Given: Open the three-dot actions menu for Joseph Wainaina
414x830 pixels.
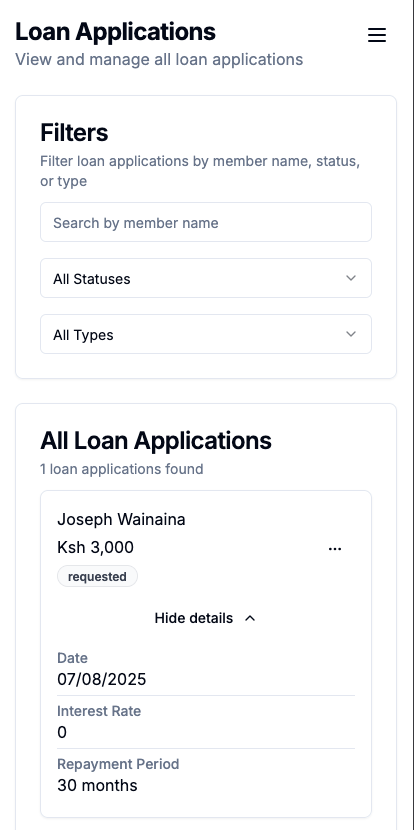Looking at the screenshot, I should click(335, 549).
